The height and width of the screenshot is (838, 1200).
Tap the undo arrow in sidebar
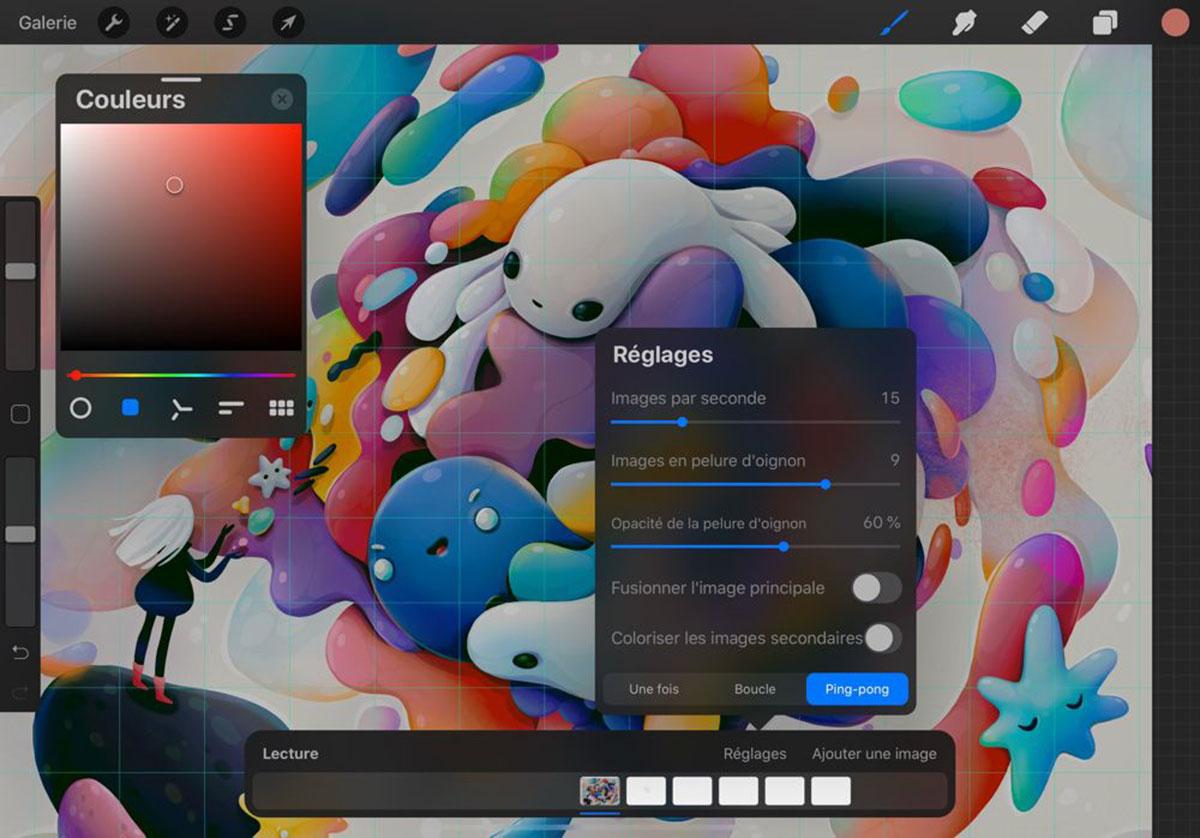pyautogui.click(x=20, y=653)
